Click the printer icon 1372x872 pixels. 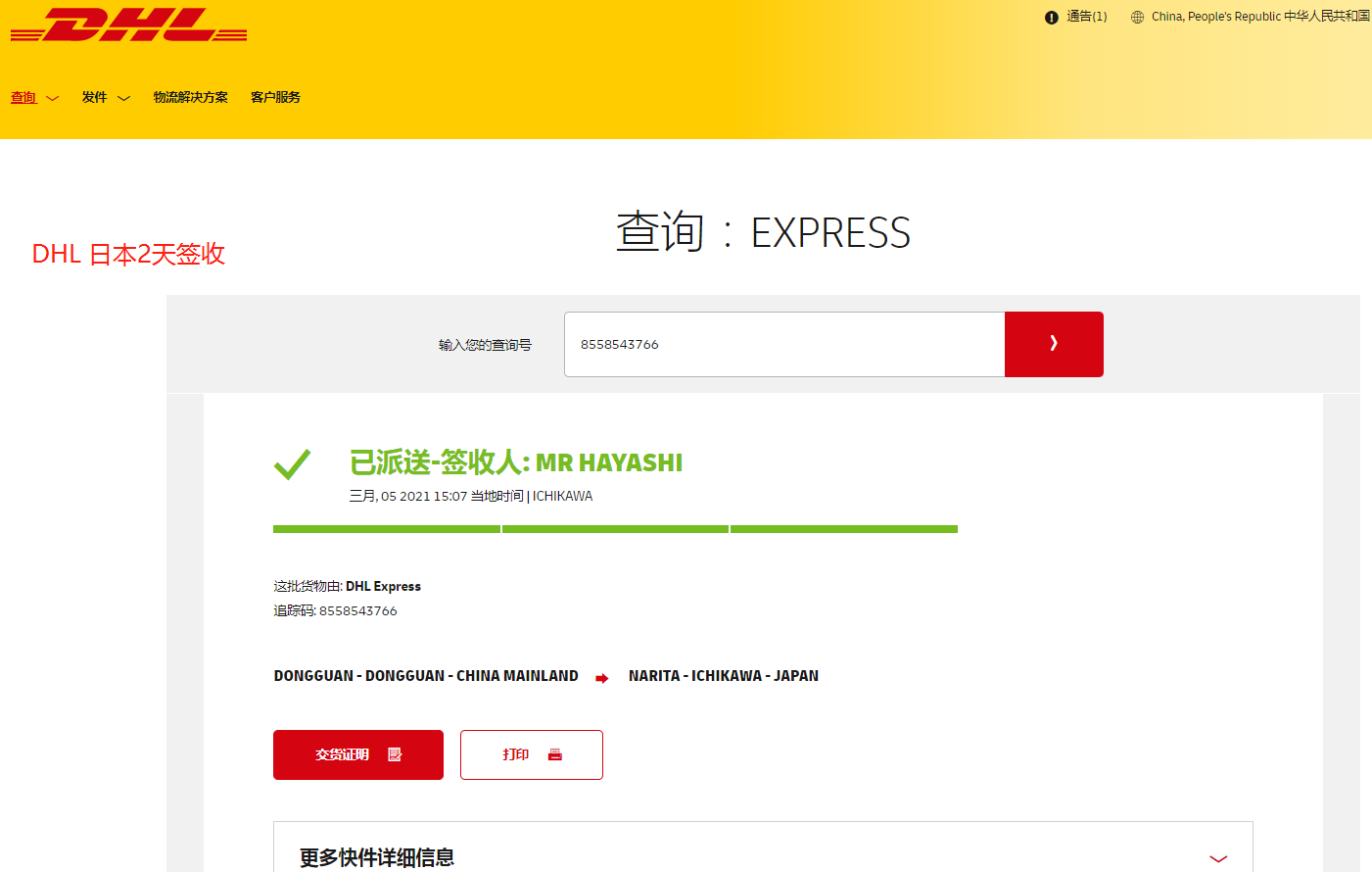point(555,754)
